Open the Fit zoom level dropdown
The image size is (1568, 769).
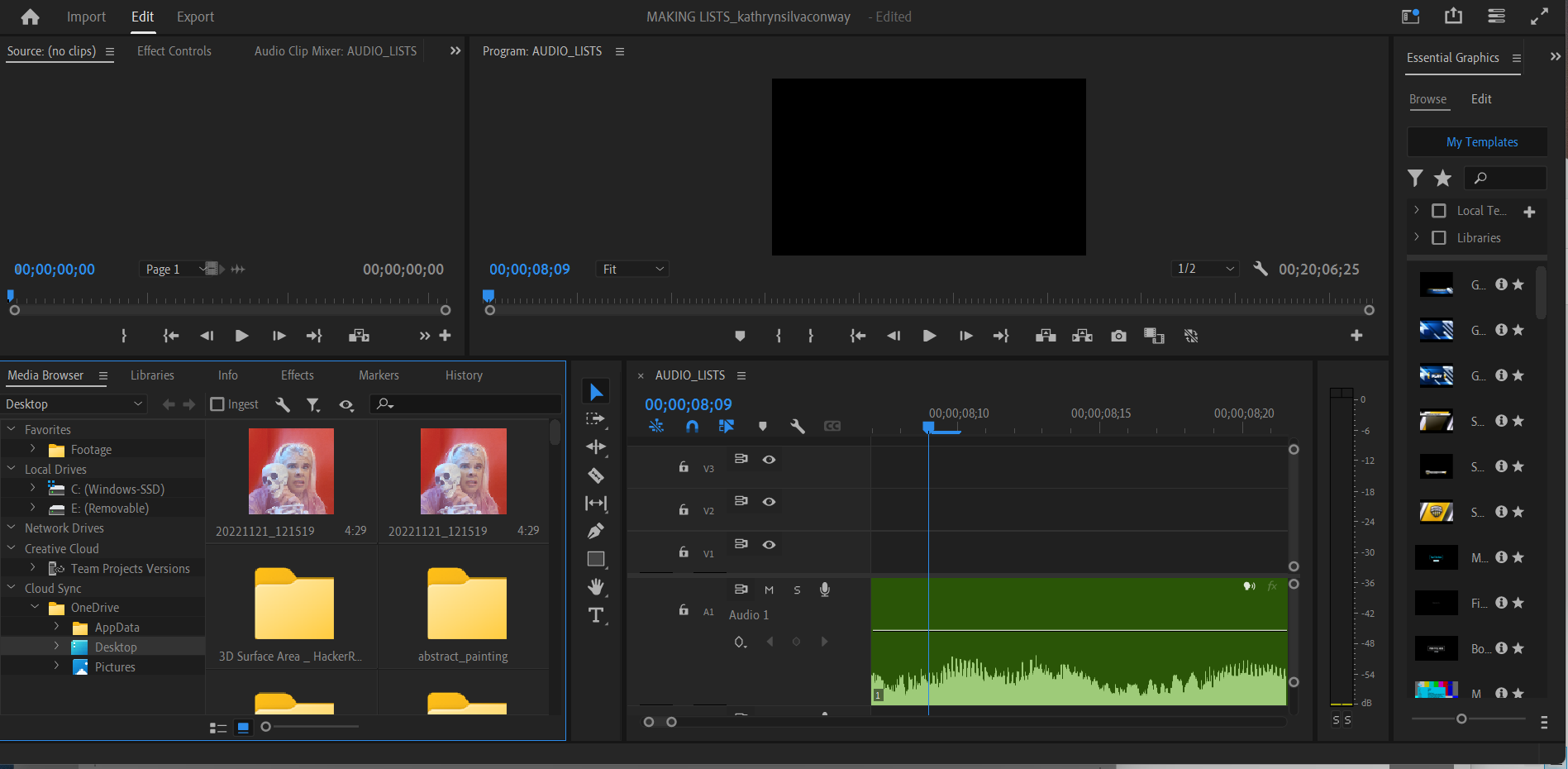pyautogui.click(x=631, y=269)
